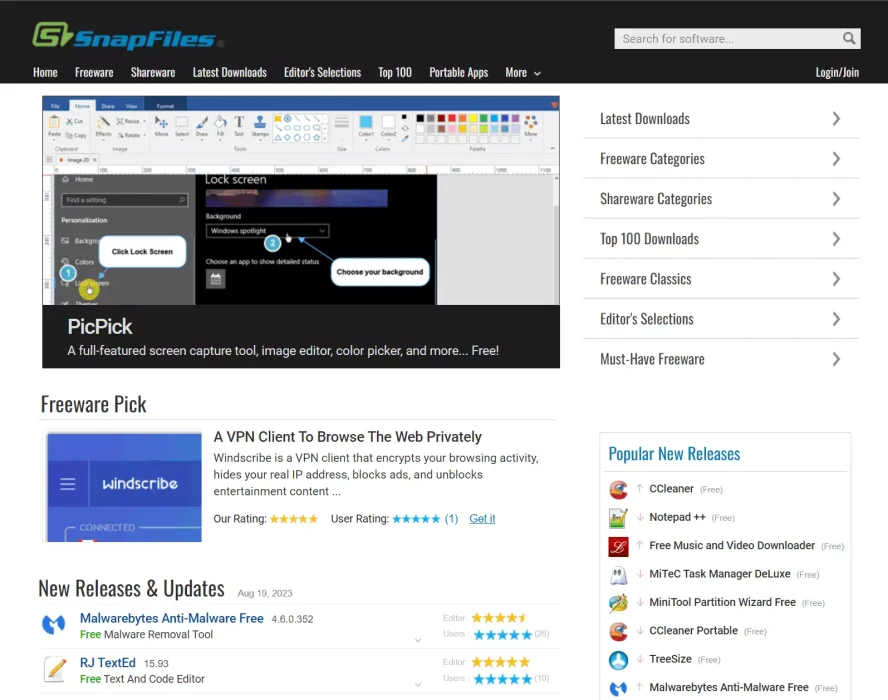Click Malwarebytes icon in New Releases & Updates

(54, 625)
